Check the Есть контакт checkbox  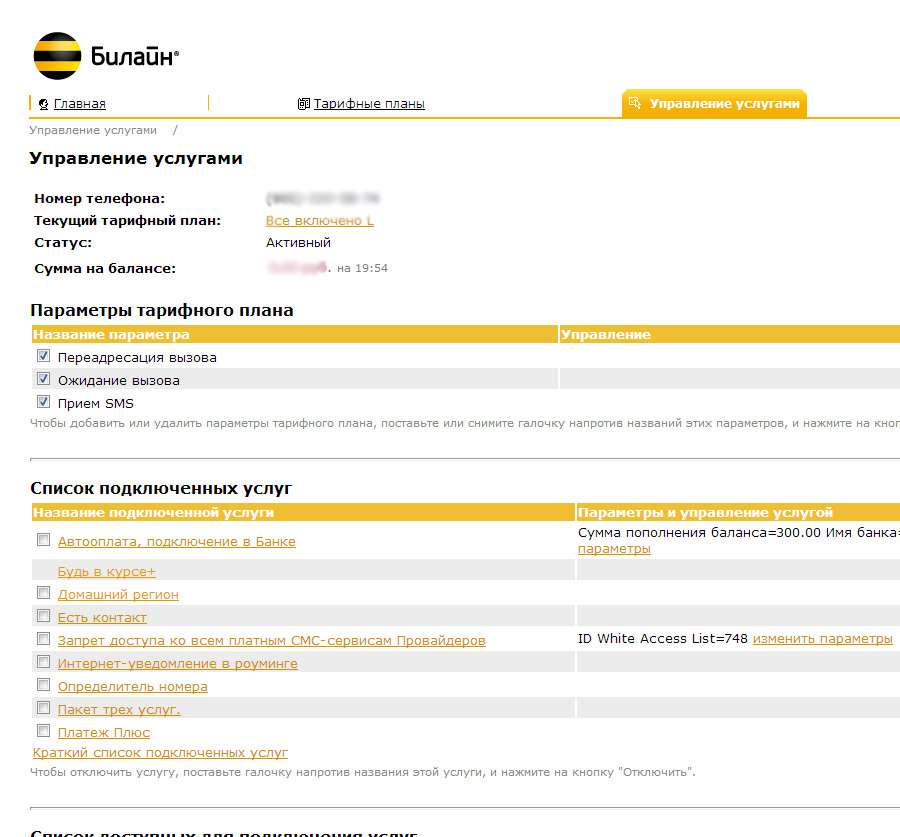coord(44,615)
